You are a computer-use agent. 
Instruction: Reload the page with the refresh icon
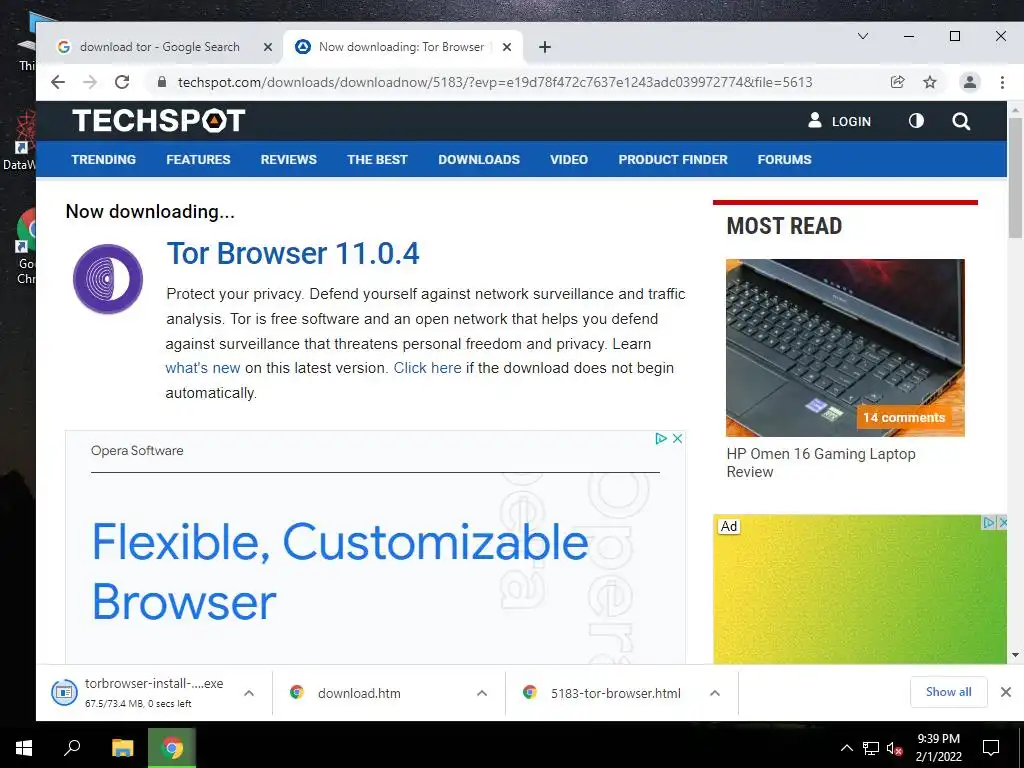(x=122, y=82)
